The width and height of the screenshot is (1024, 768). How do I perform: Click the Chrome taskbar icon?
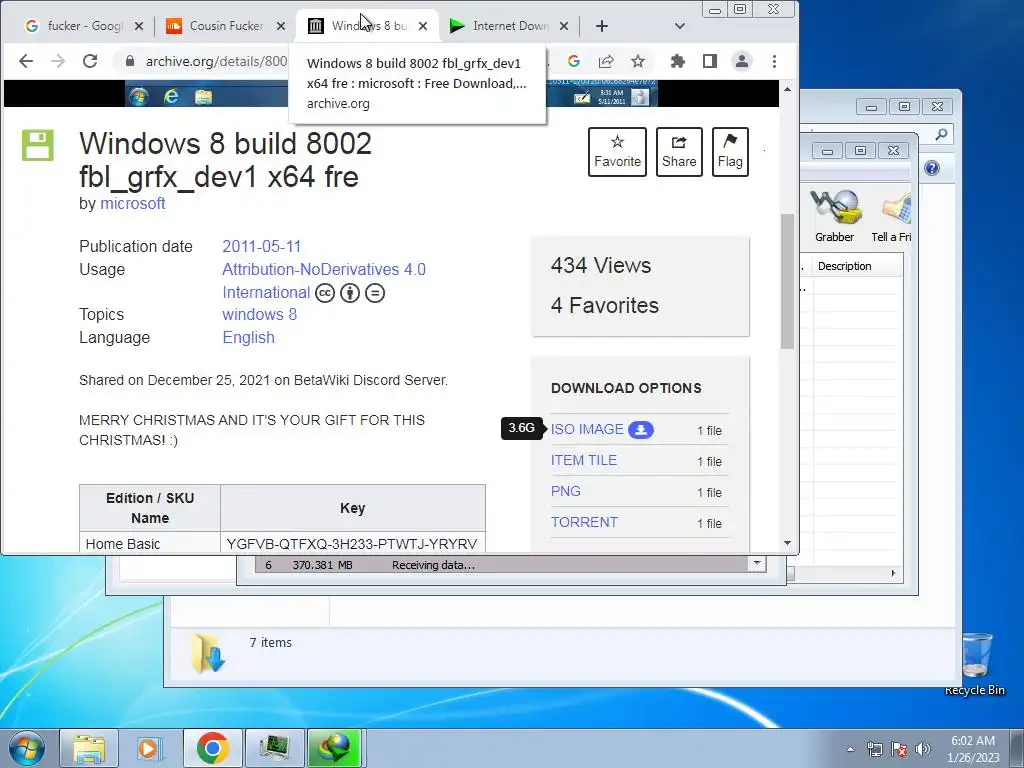(x=212, y=748)
